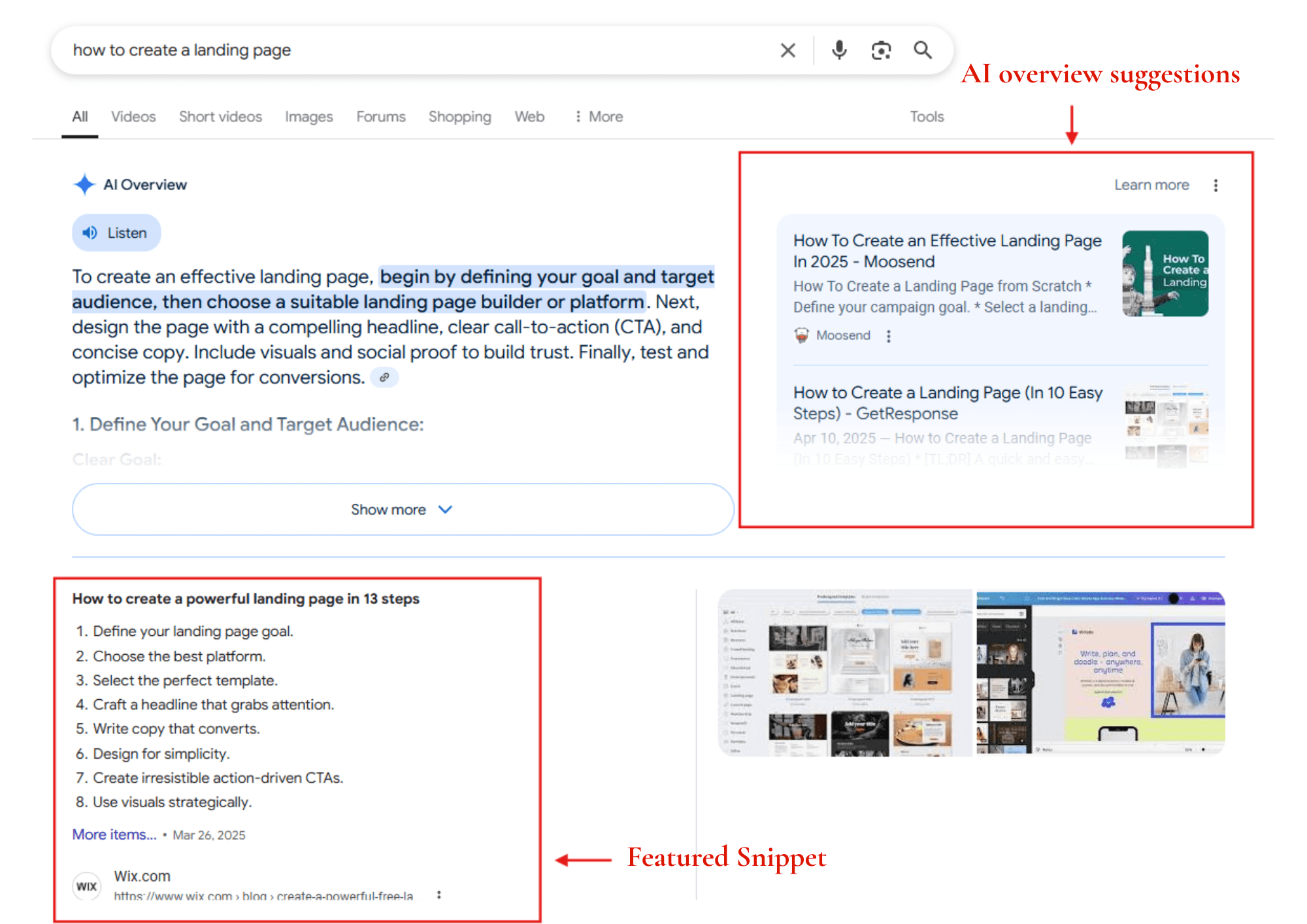Click the magnifying glass search icon
The image size is (1307, 924).
pos(923,50)
